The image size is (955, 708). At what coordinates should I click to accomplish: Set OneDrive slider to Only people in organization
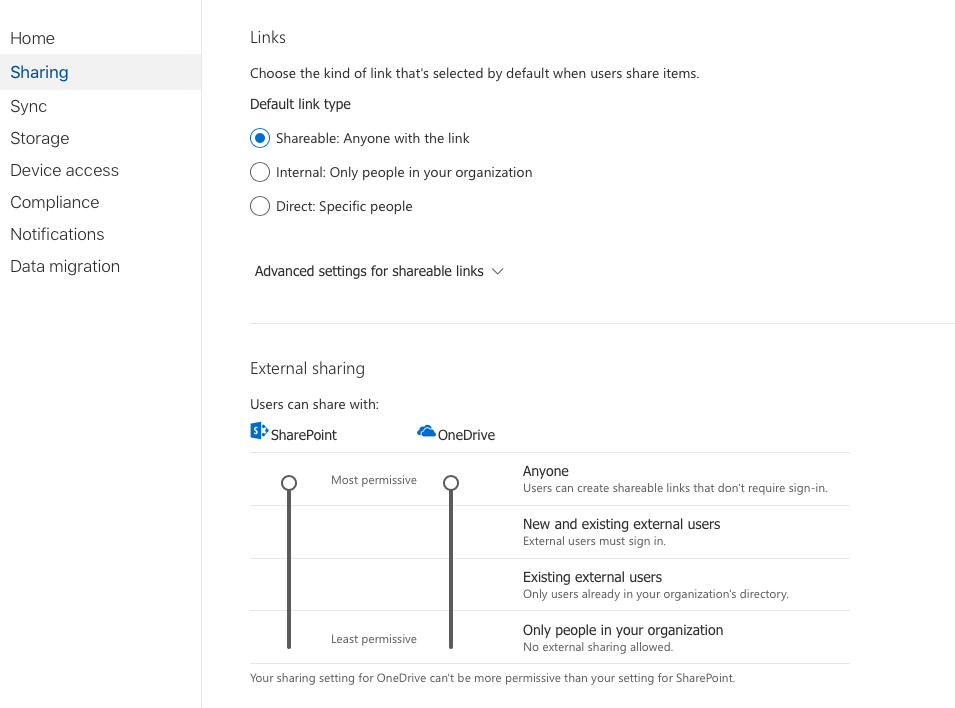[451, 637]
